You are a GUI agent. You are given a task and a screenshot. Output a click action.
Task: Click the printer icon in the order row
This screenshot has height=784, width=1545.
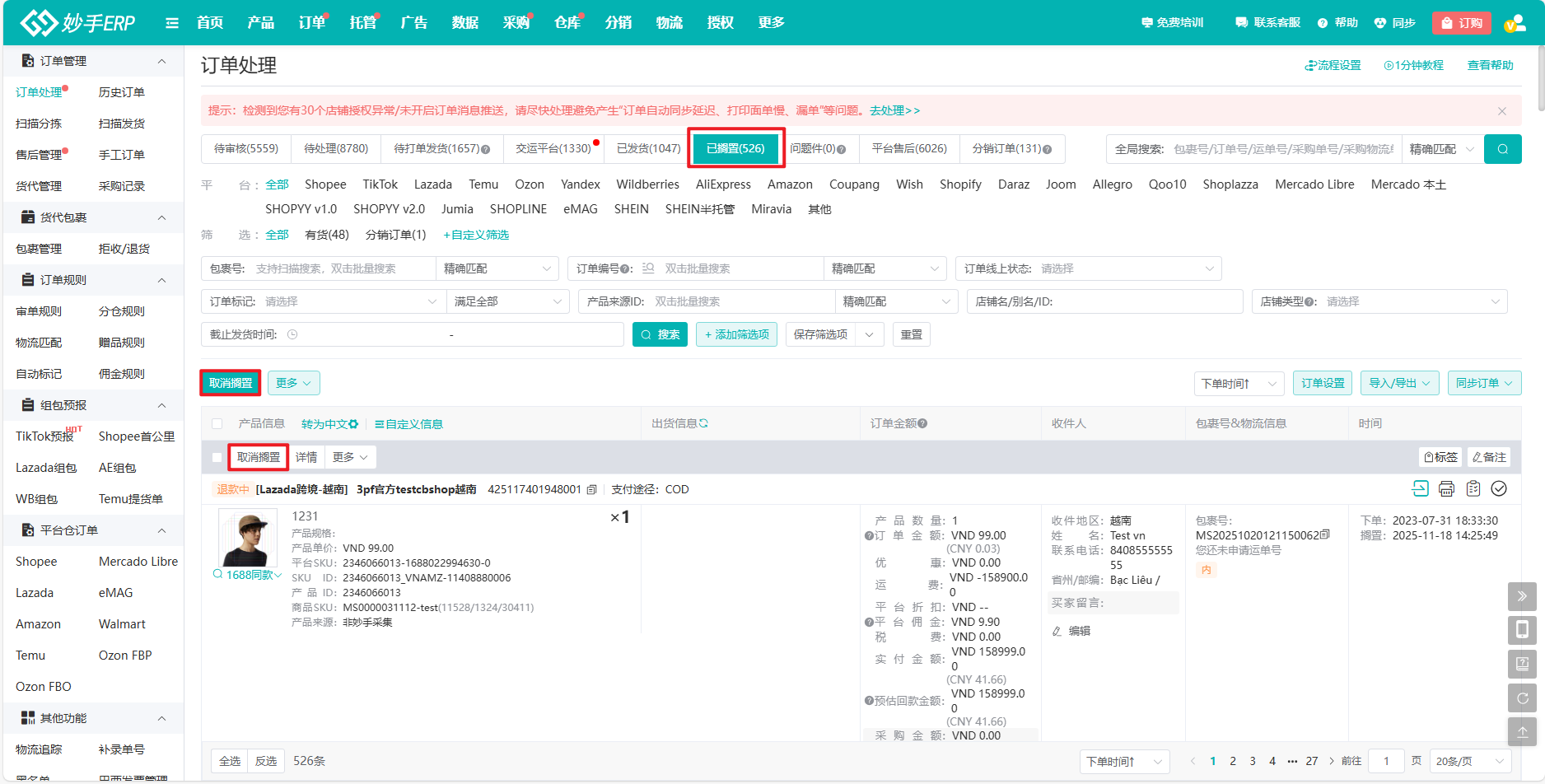1446,489
